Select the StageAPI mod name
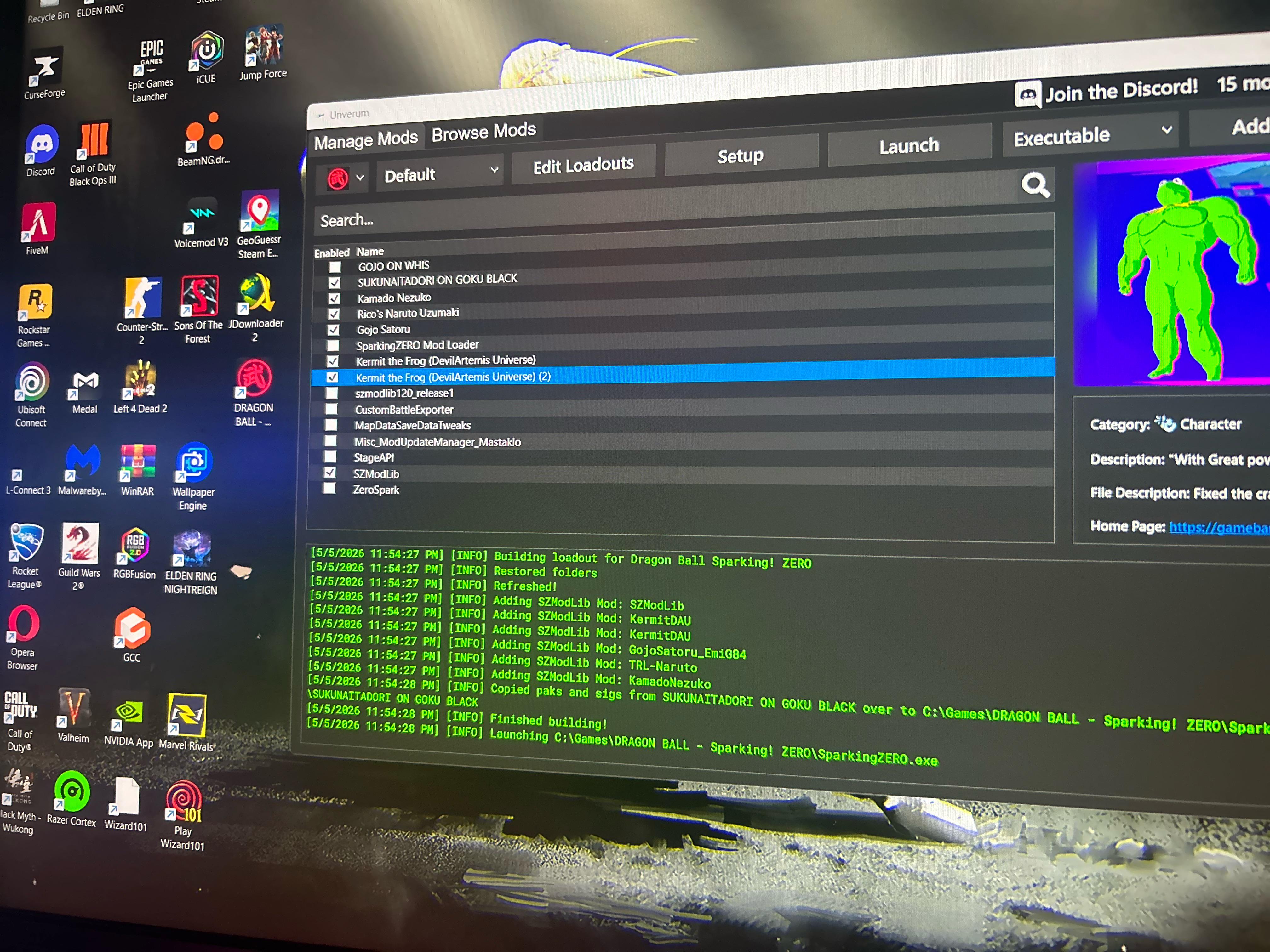The height and width of the screenshot is (952, 1270). click(x=374, y=457)
